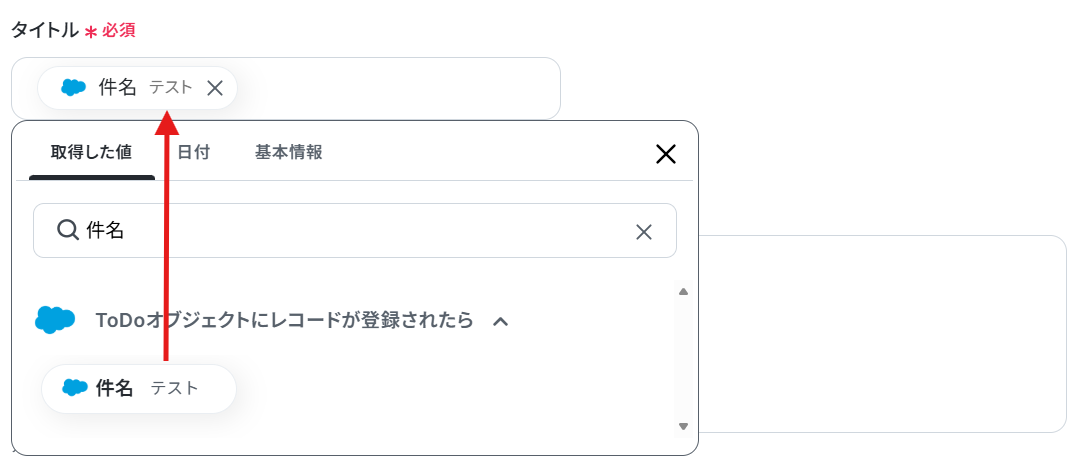Image resolution: width=1082 pixels, height=461 pixels.
Task: Click the scrollbar up arrow
Action: pos(683,292)
